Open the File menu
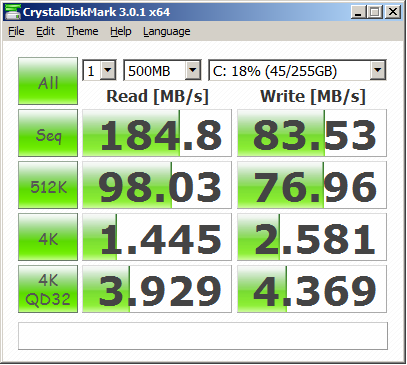The image size is (407, 365). pyautogui.click(x=16, y=31)
